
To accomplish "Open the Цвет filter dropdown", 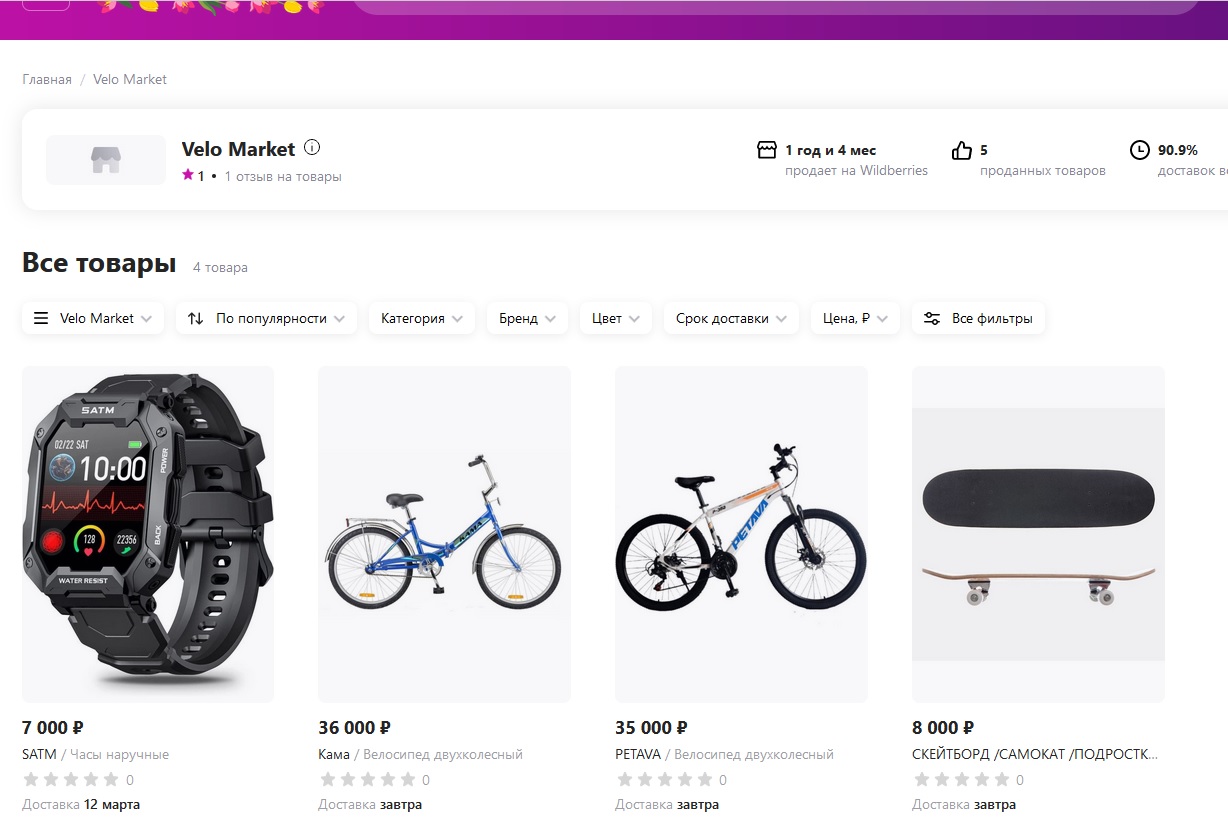I will click(616, 319).
